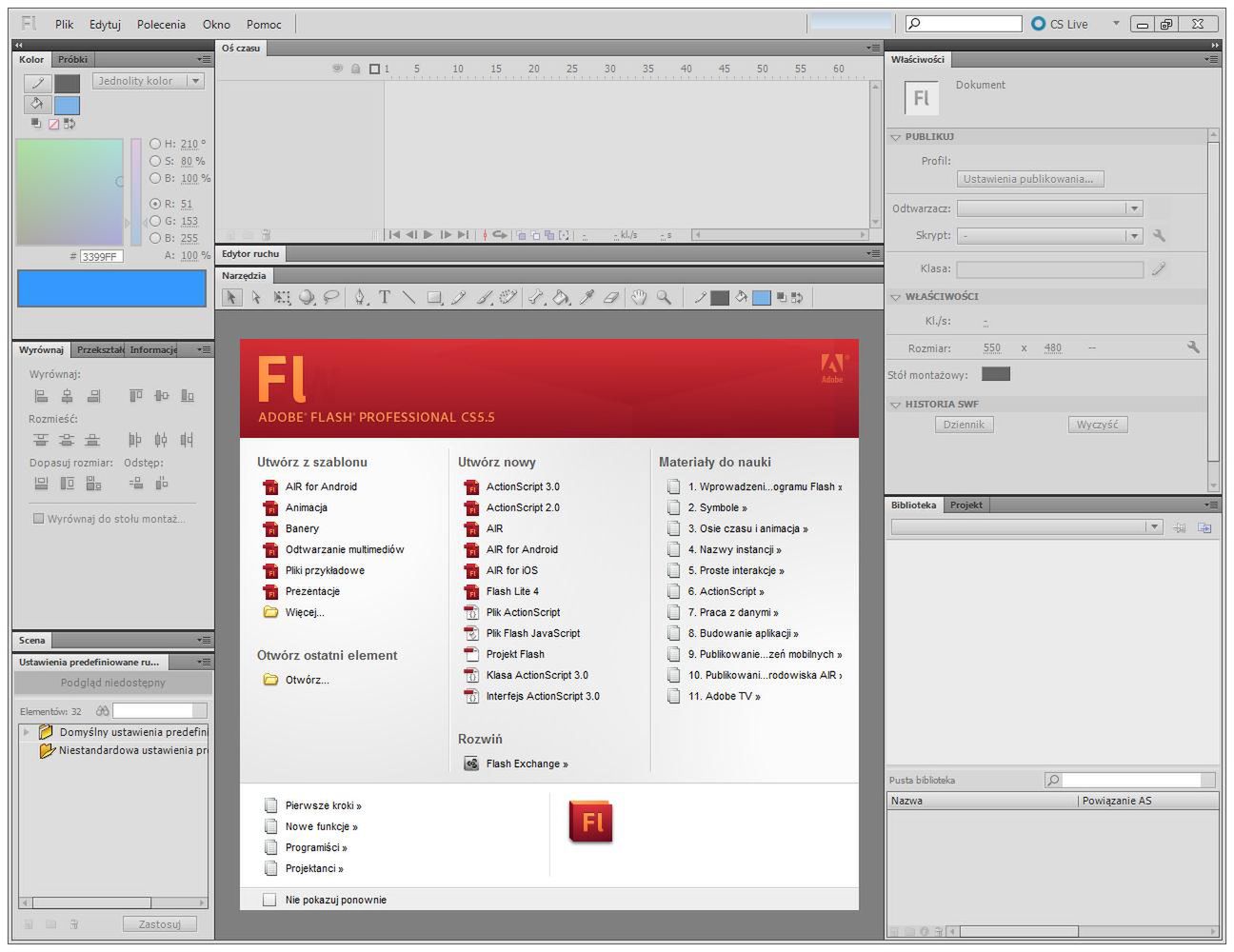The height and width of the screenshot is (952, 1234).
Task: Select the S saturation radio button
Action: tap(155, 161)
